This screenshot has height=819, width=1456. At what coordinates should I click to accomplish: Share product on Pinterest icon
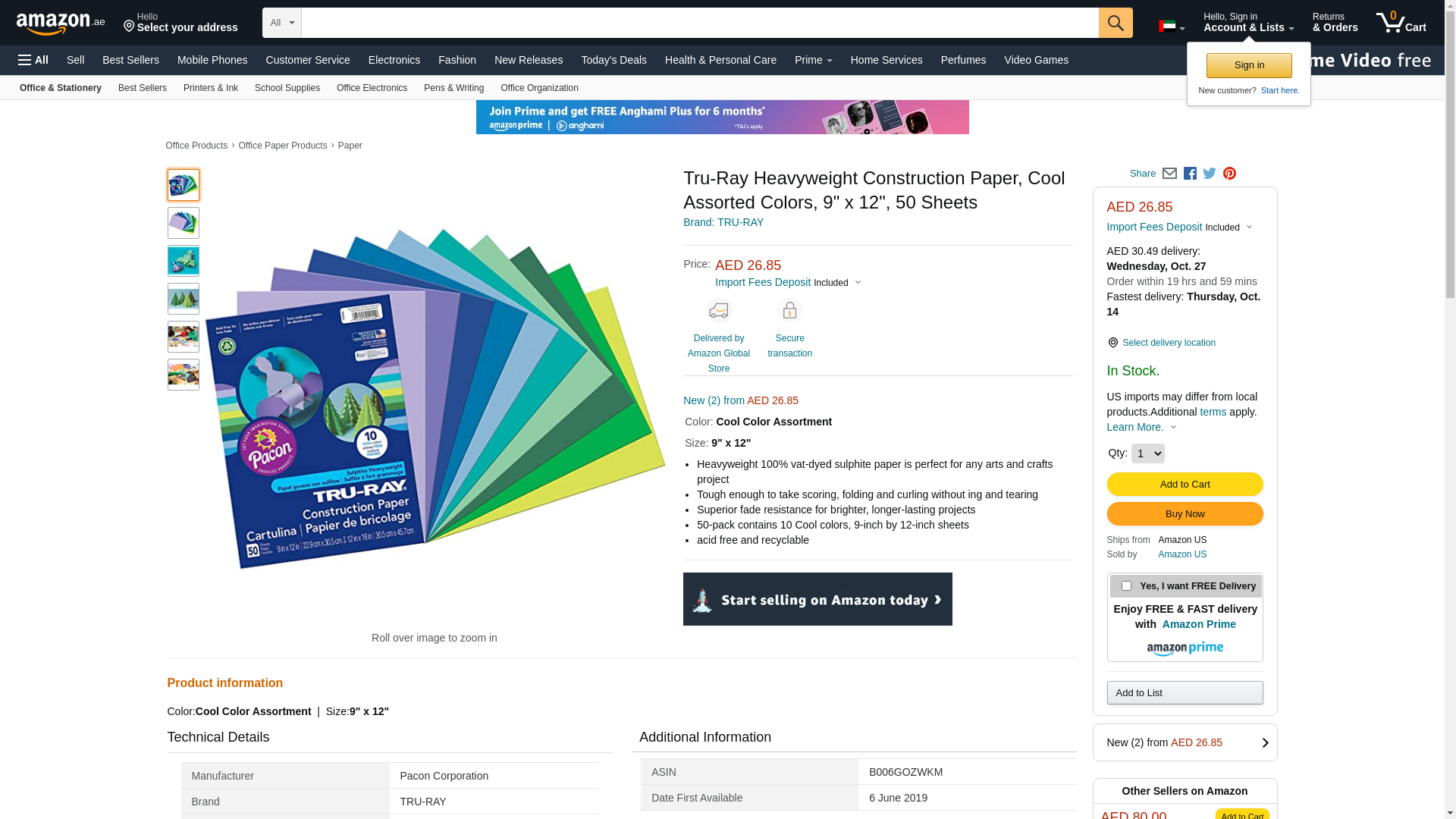pos(1229,174)
